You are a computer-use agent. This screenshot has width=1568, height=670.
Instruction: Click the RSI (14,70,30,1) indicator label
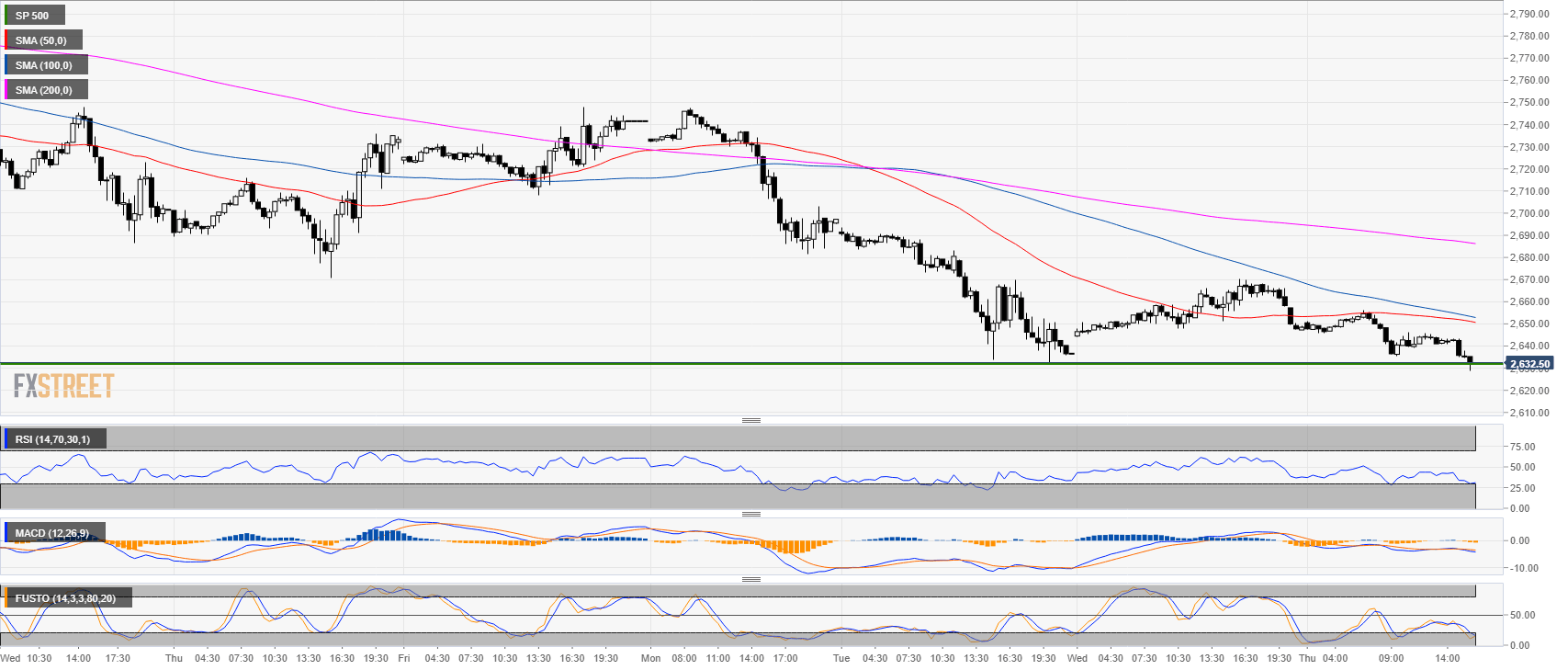(53, 439)
